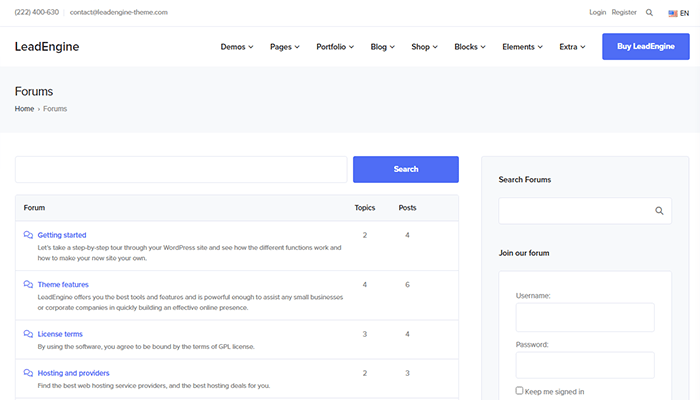Viewport: 700px width, 400px height.
Task: Focus the main forum search input field
Action: pyautogui.click(x=181, y=169)
